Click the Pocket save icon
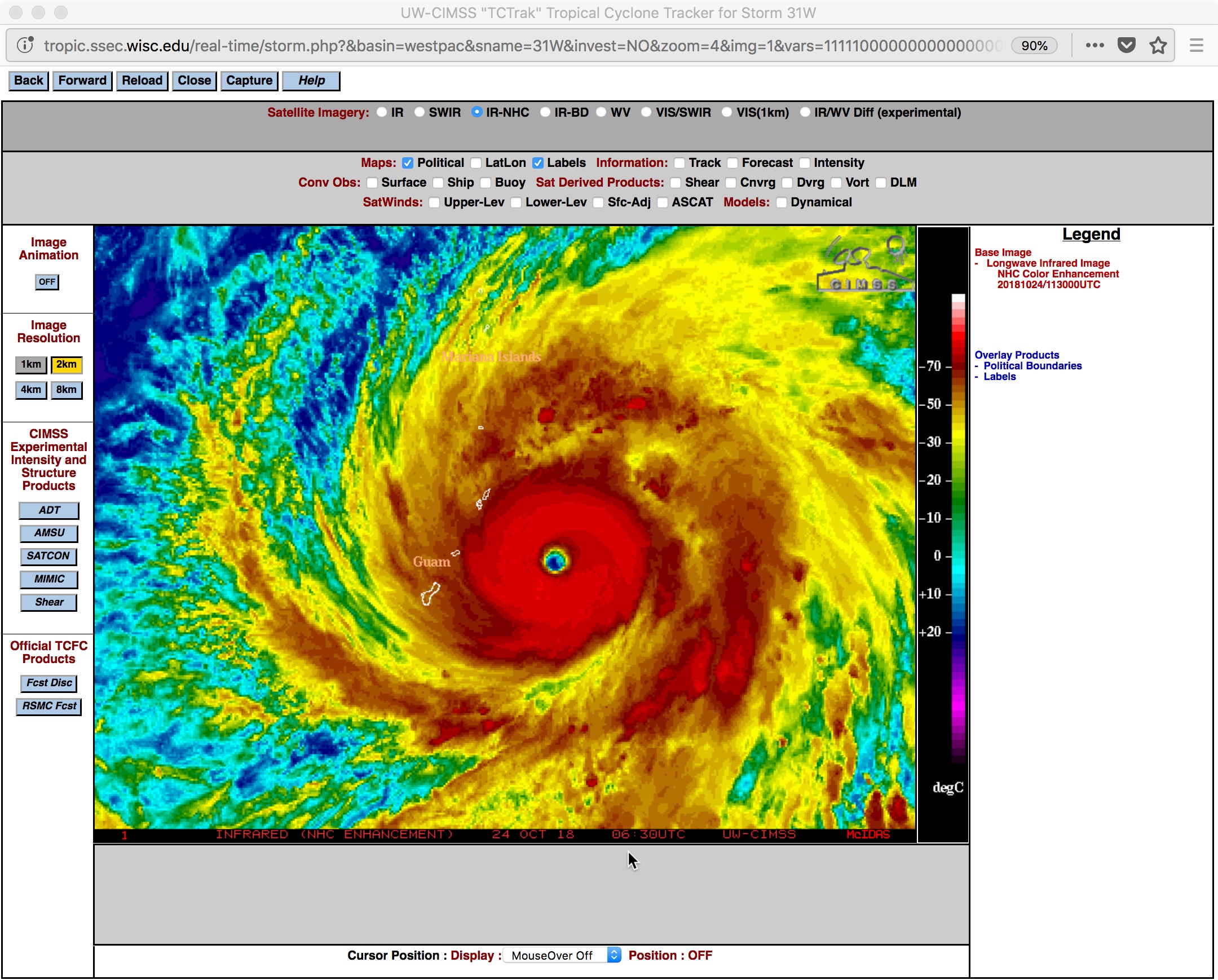1218x980 pixels. tap(1127, 45)
